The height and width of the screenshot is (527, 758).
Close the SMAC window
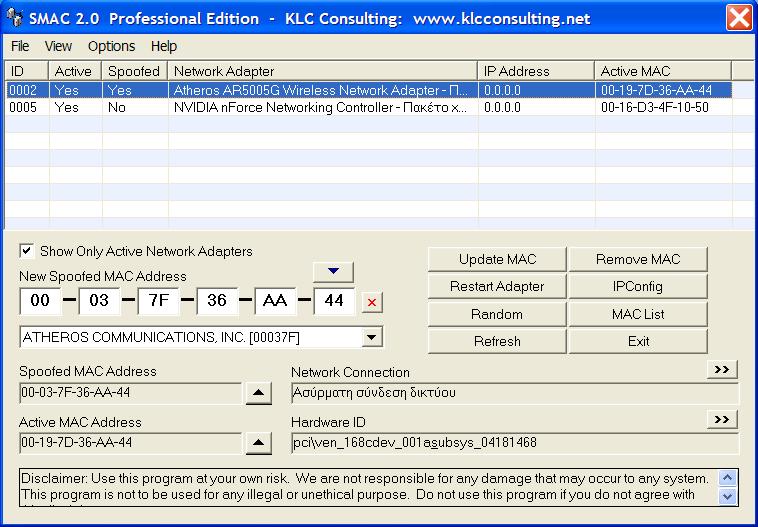pyautogui.click(x=740, y=18)
